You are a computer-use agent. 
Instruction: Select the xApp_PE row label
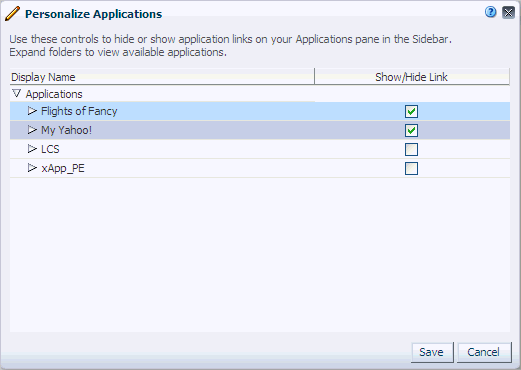[63, 168]
